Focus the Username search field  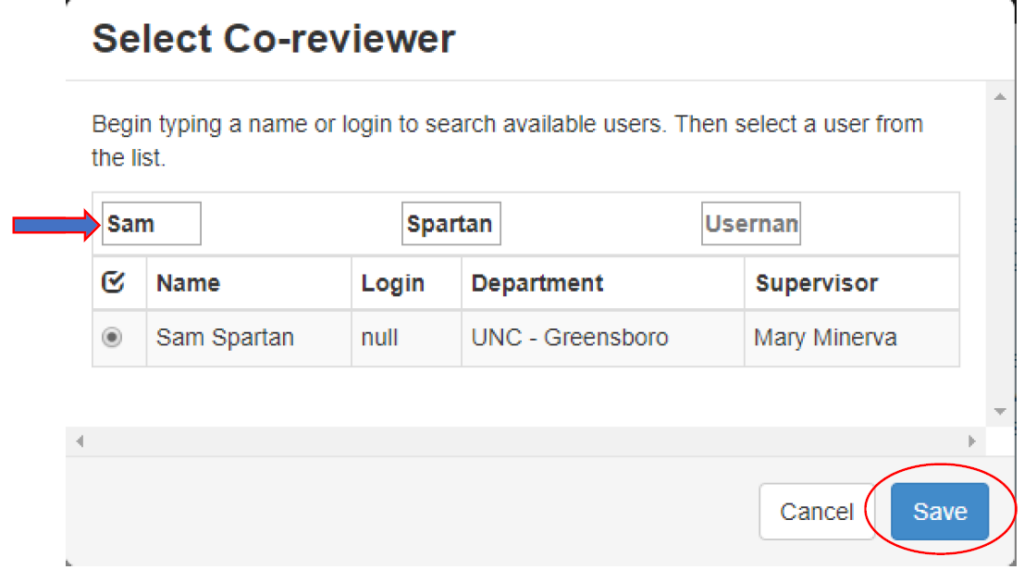click(x=751, y=224)
